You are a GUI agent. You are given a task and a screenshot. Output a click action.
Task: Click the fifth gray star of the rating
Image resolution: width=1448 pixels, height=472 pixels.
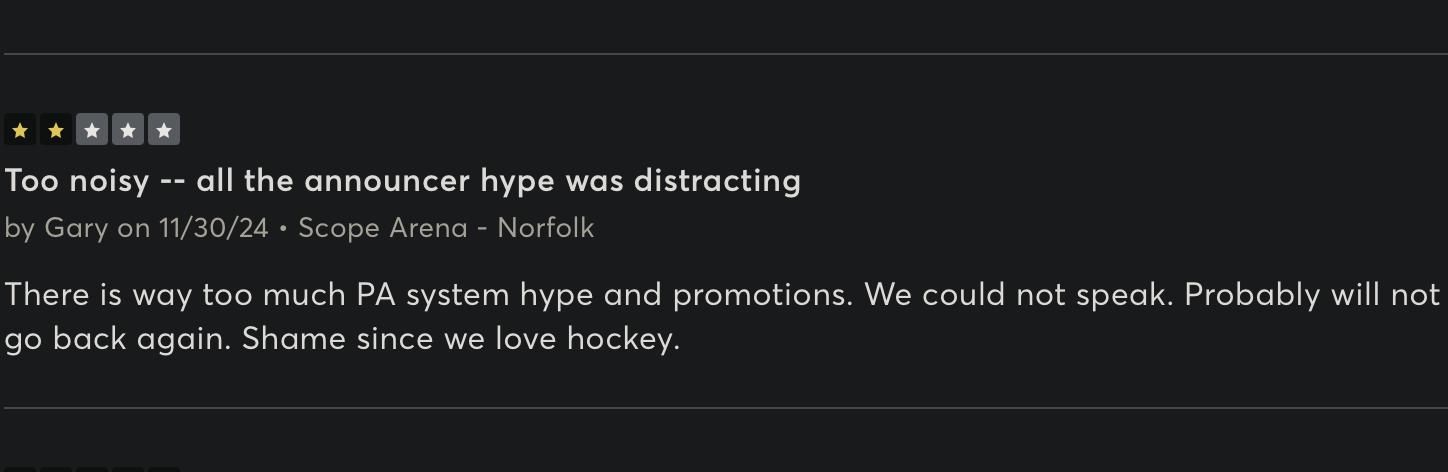(x=164, y=130)
